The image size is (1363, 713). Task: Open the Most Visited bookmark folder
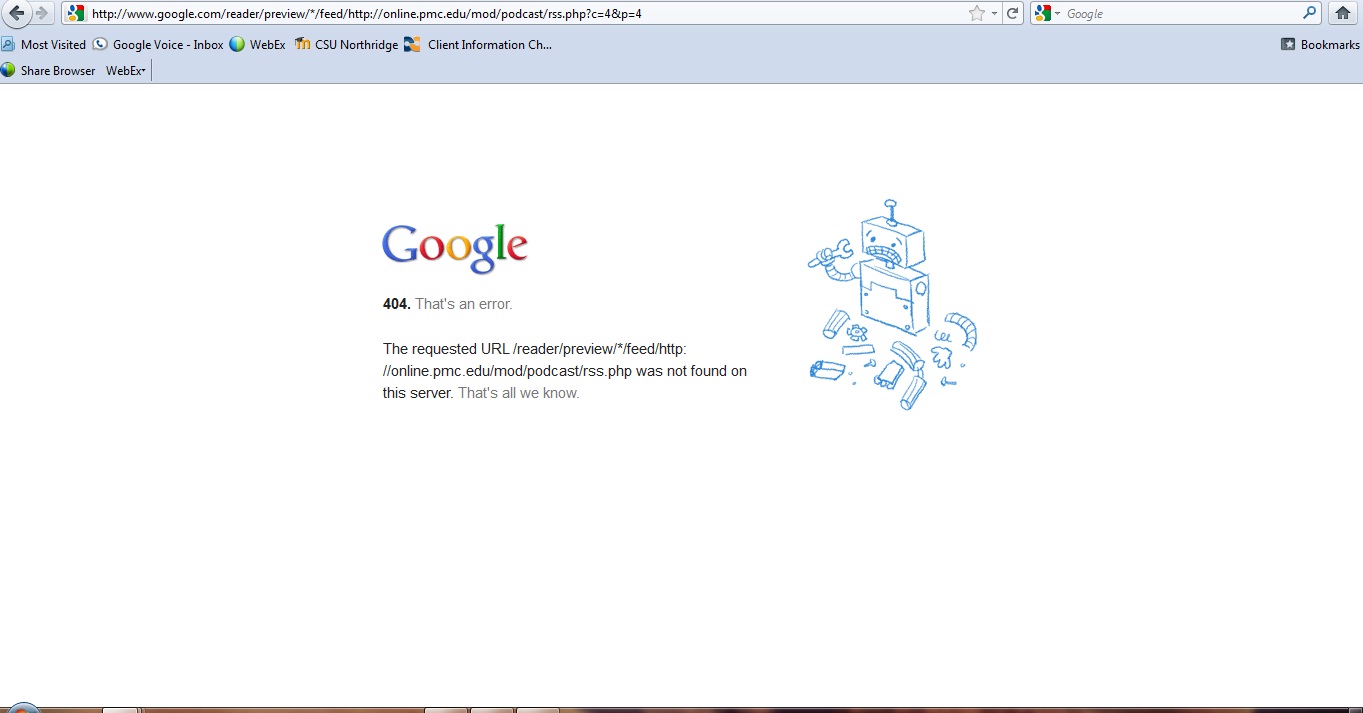[x=44, y=45]
